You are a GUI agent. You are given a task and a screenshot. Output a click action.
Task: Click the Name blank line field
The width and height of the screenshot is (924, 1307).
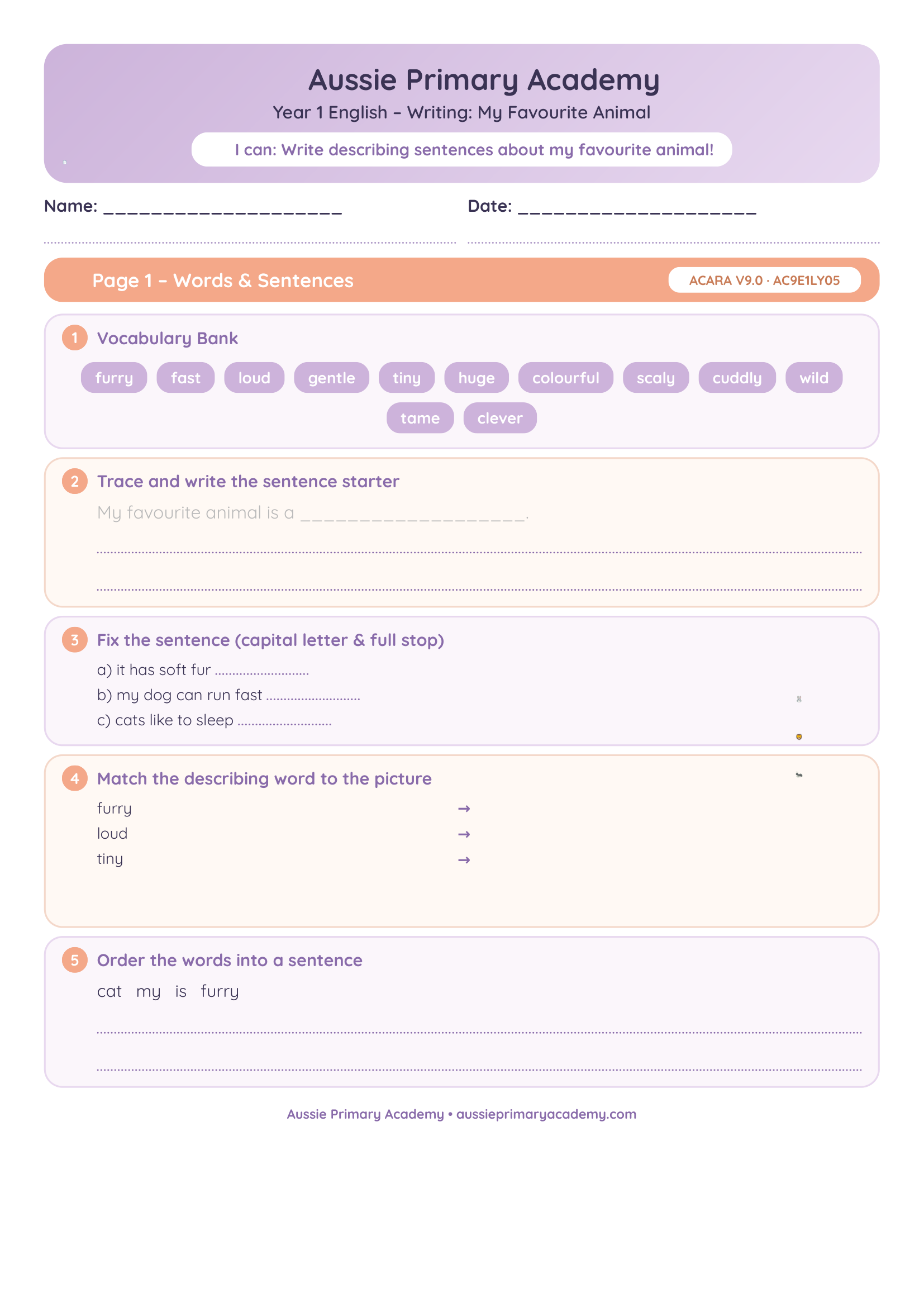point(222,207)
